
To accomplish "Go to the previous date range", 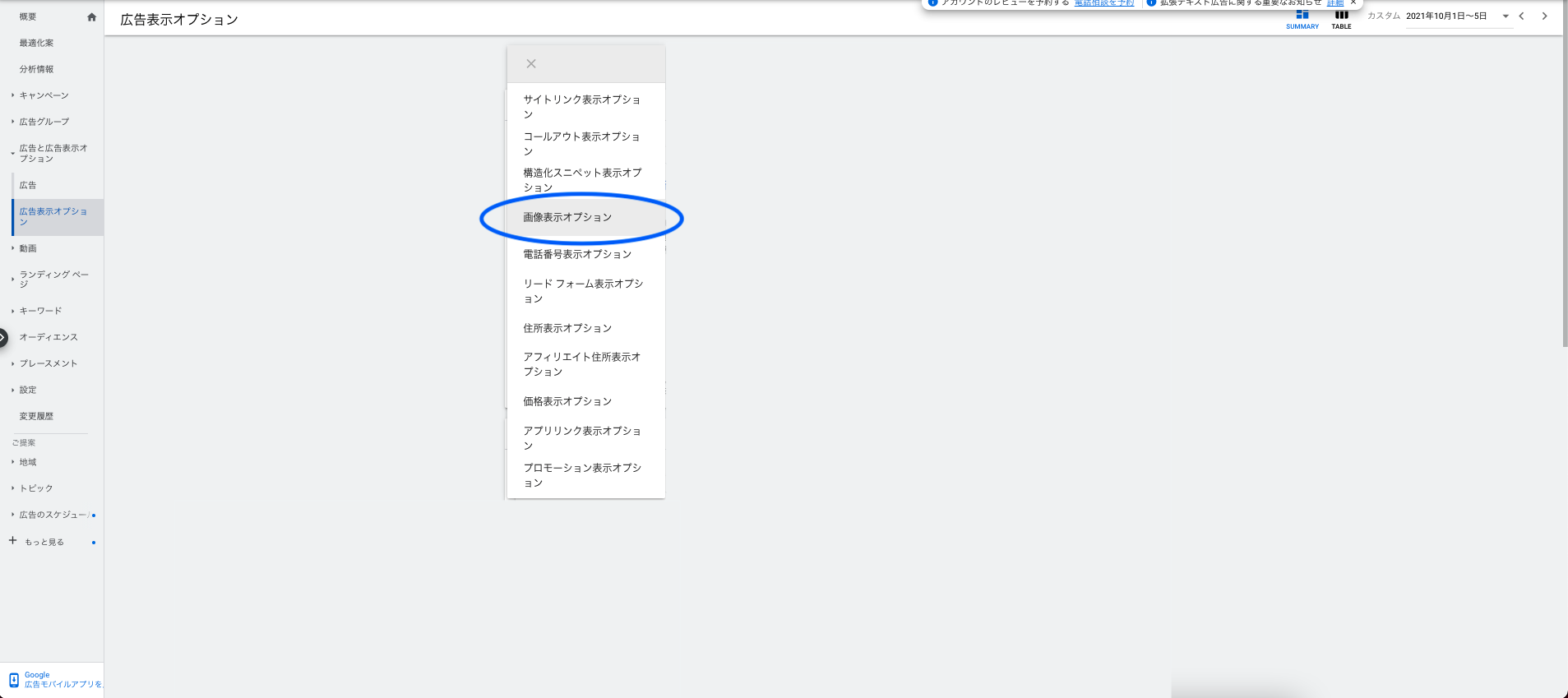I will pos(1522,16).
